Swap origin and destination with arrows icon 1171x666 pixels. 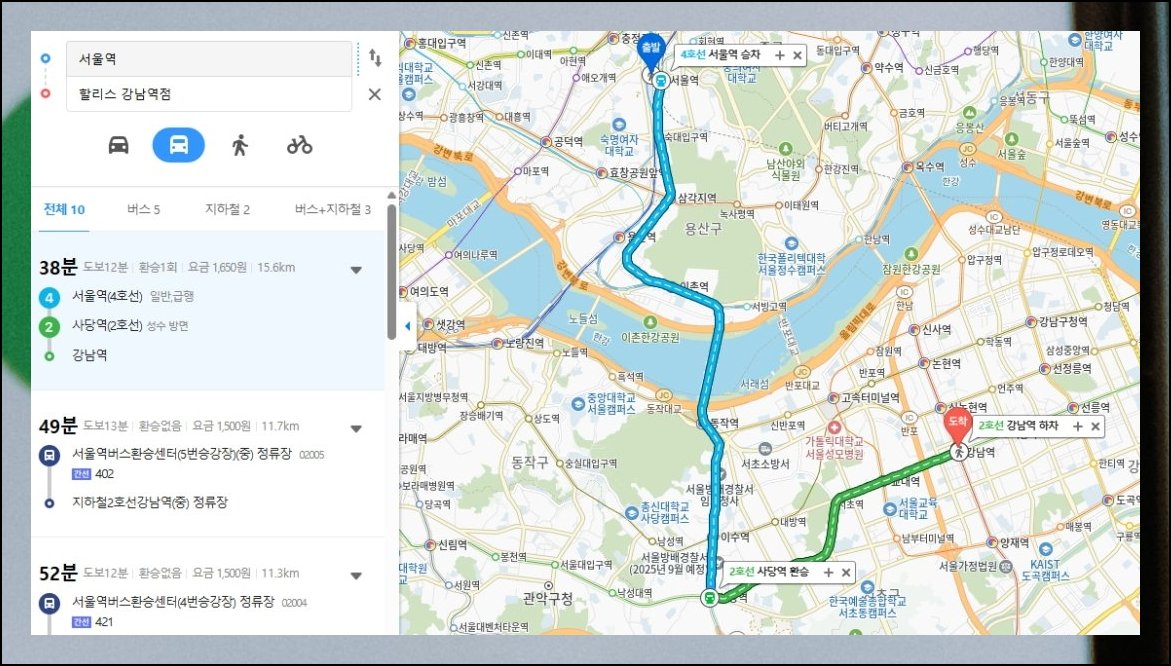[x=375, y=58]
